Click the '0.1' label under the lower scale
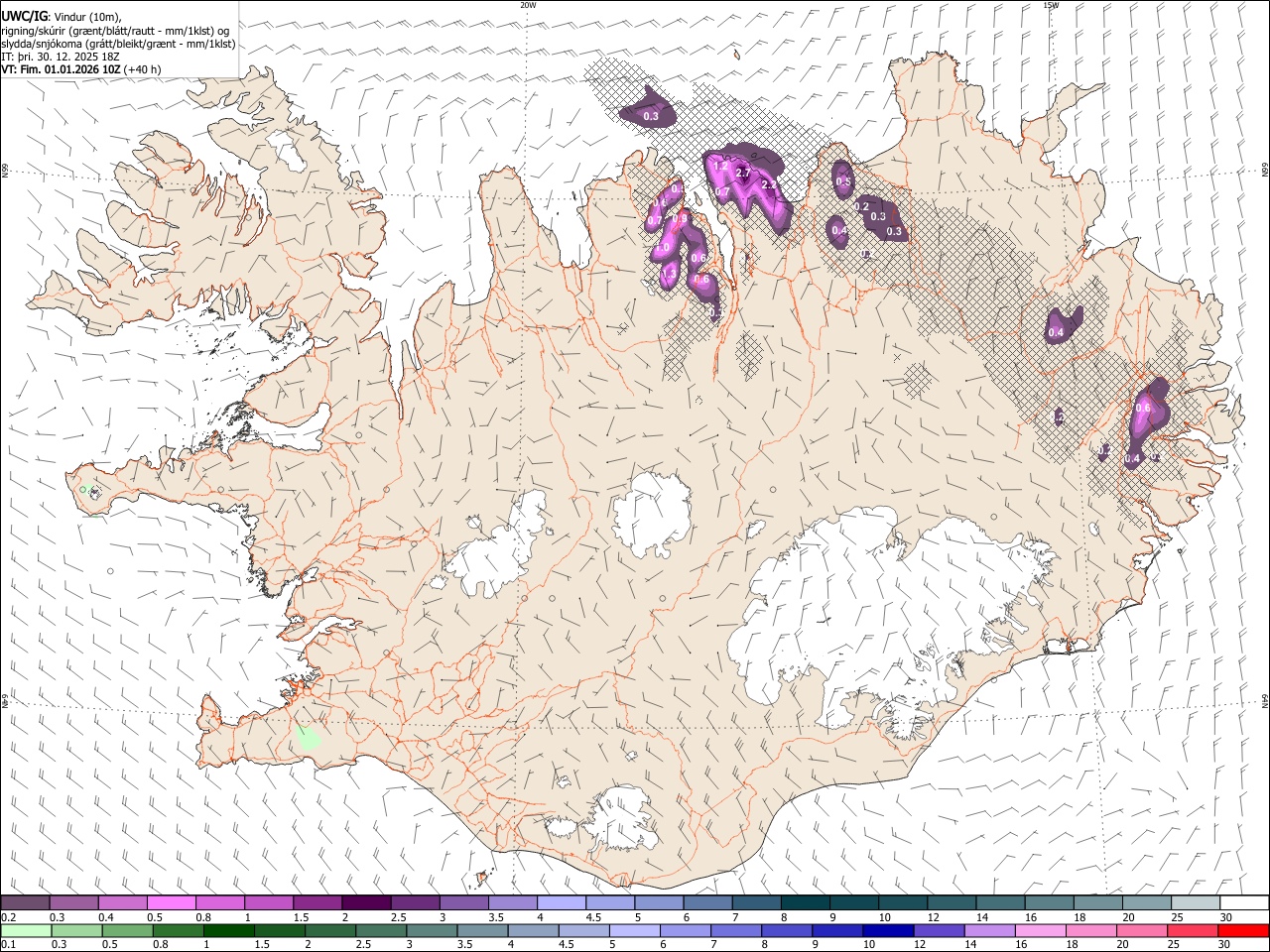Viewport: 1270px width, 952px height. point(7,944)
